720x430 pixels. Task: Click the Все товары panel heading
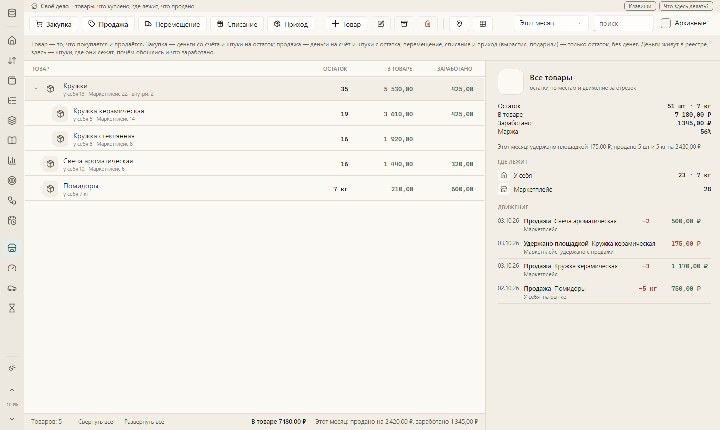551,78
